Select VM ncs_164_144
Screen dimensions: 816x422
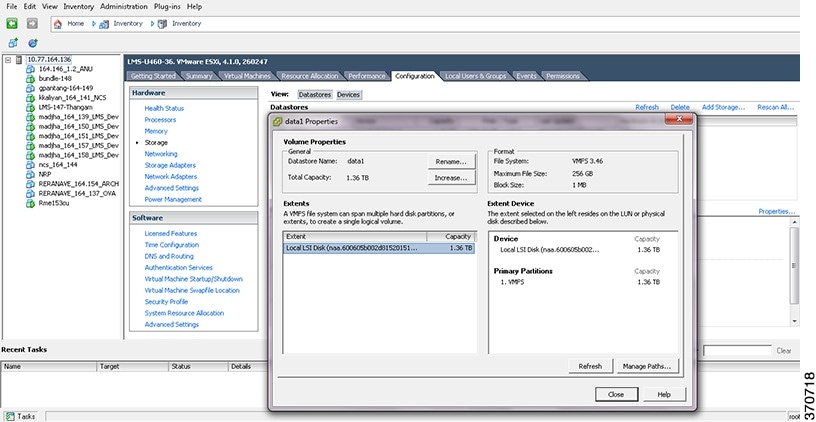click(x=58, y=164)
